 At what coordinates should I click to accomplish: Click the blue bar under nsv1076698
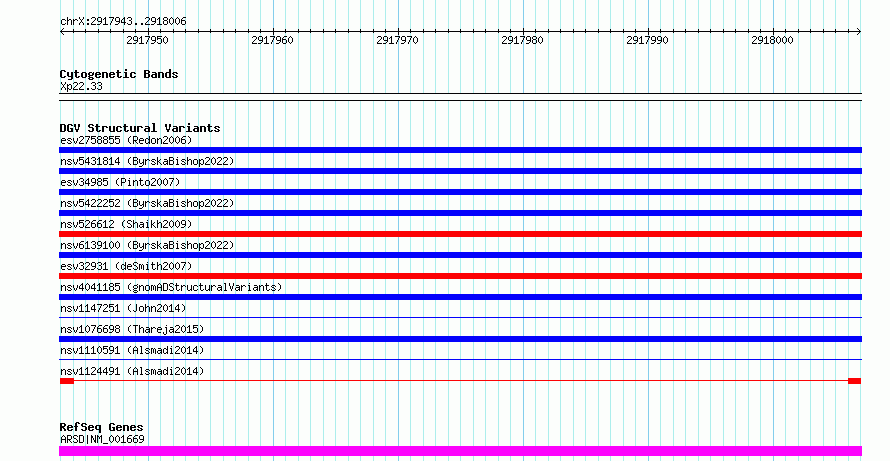point(460,339)
